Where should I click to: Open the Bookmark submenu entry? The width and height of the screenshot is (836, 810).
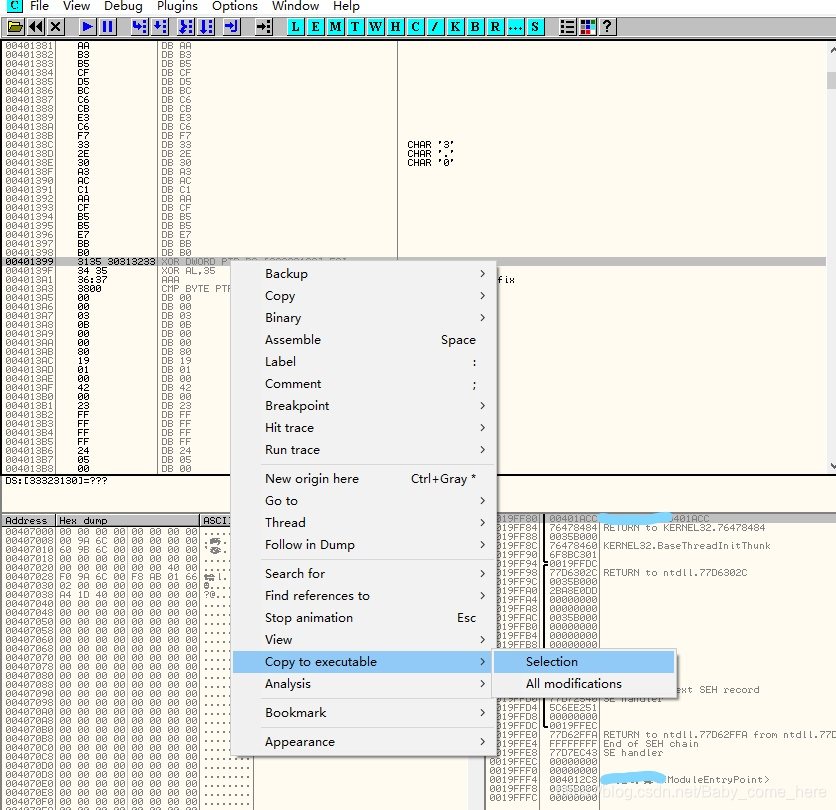click(x=364, y=713)
